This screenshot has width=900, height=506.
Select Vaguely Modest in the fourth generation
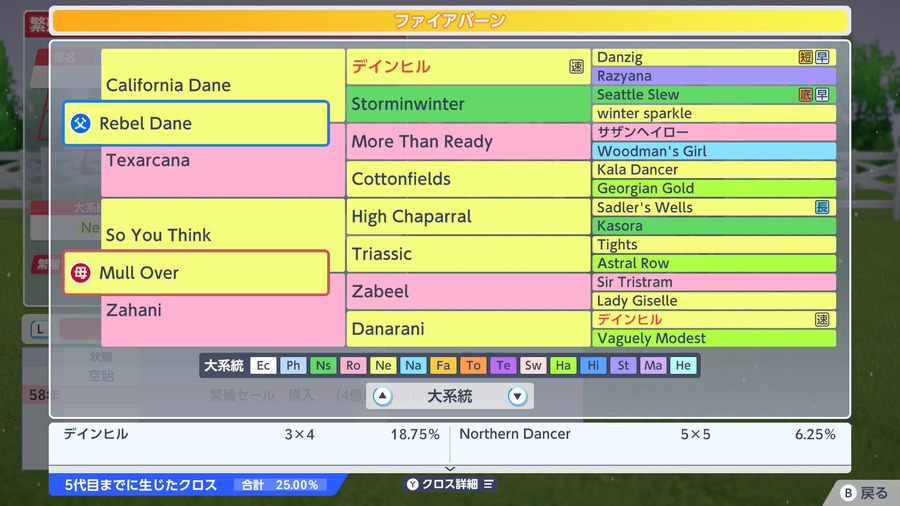point(714,338)
